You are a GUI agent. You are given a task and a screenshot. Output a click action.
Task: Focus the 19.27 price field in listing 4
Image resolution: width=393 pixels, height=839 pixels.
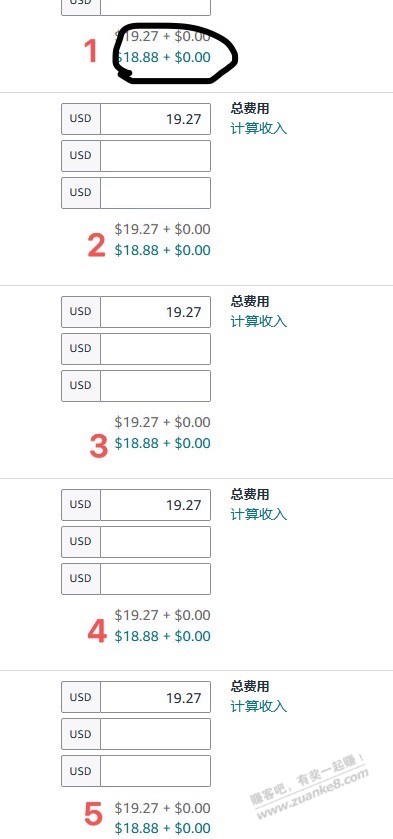pyautogui.click(x=155, y=505)
